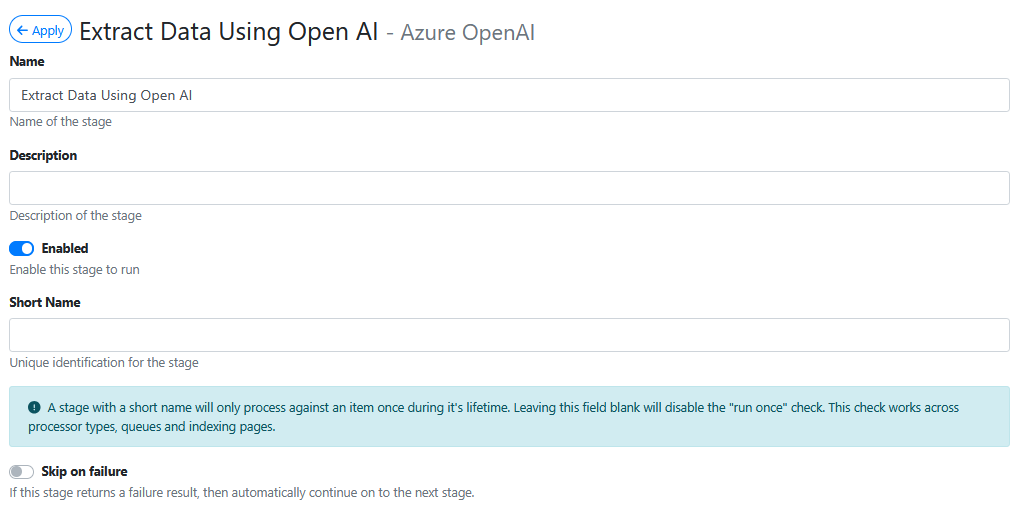Click into the Description text box
This screenshot has height=506, width=1021.
tap(509, 188)
